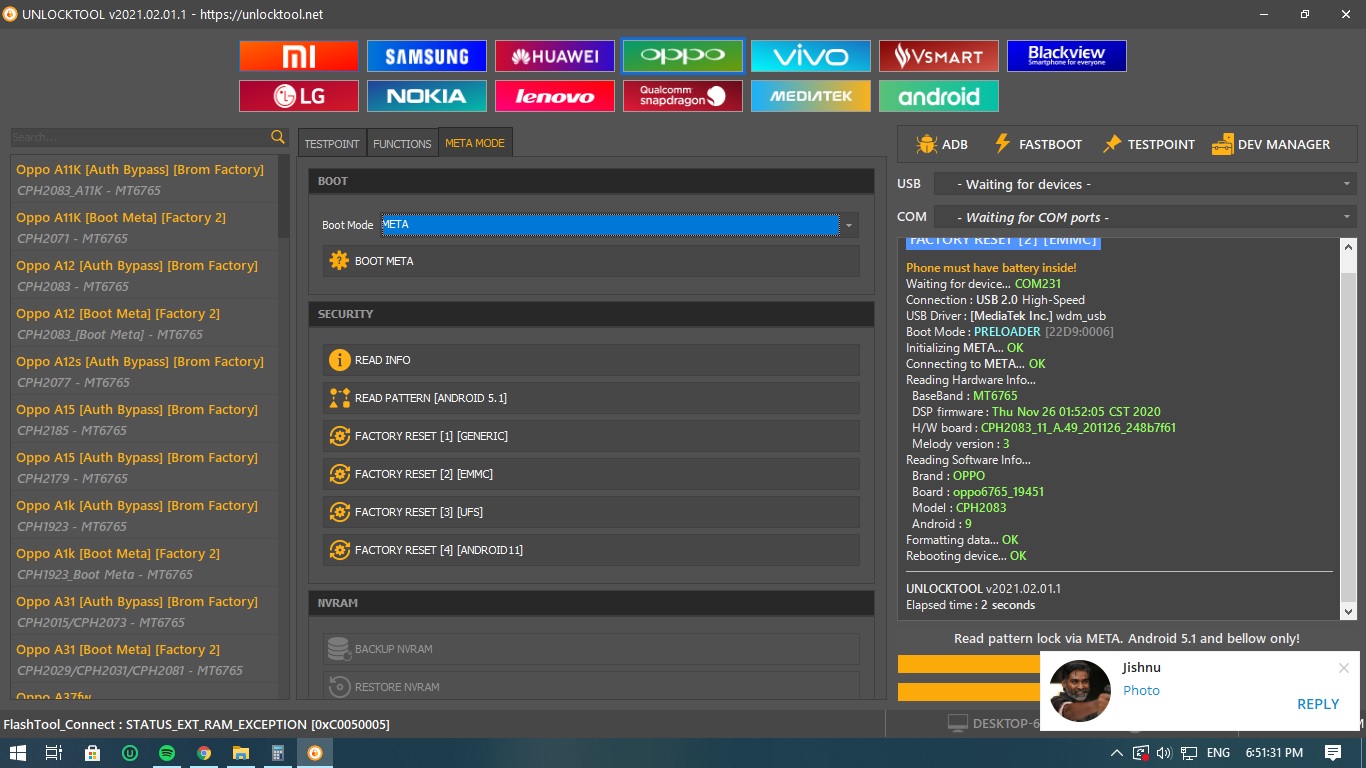Open Spotify from taskbar
1366x768 pixels.
(x=167, y=753)
